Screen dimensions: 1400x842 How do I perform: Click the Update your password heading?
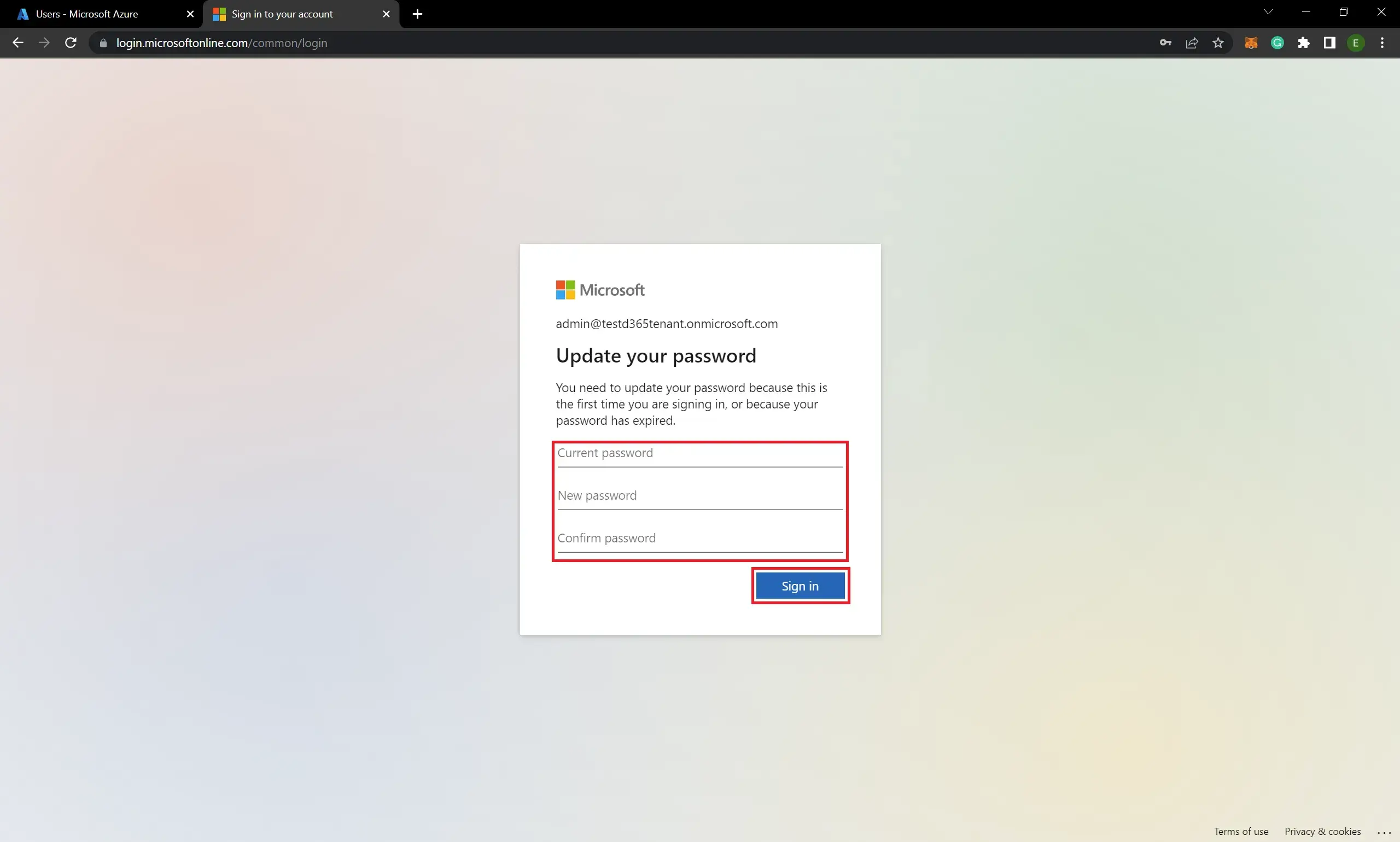click(x=656, y=356)
